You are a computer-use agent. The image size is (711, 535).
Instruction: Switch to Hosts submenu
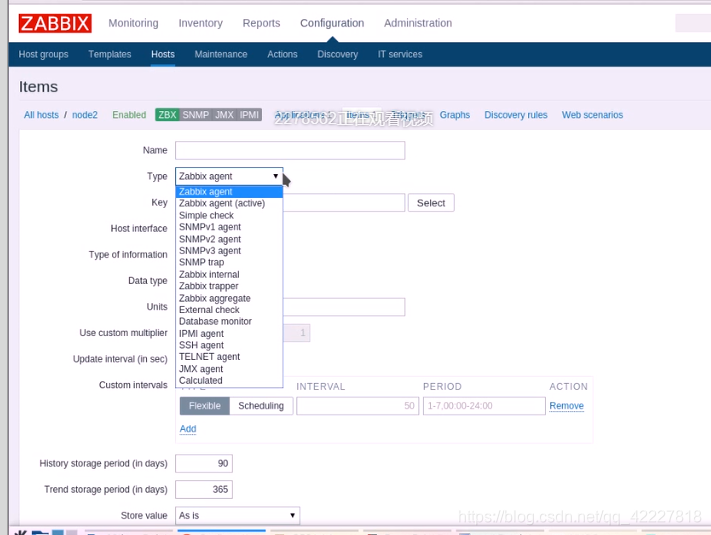(x=163, y=54)
